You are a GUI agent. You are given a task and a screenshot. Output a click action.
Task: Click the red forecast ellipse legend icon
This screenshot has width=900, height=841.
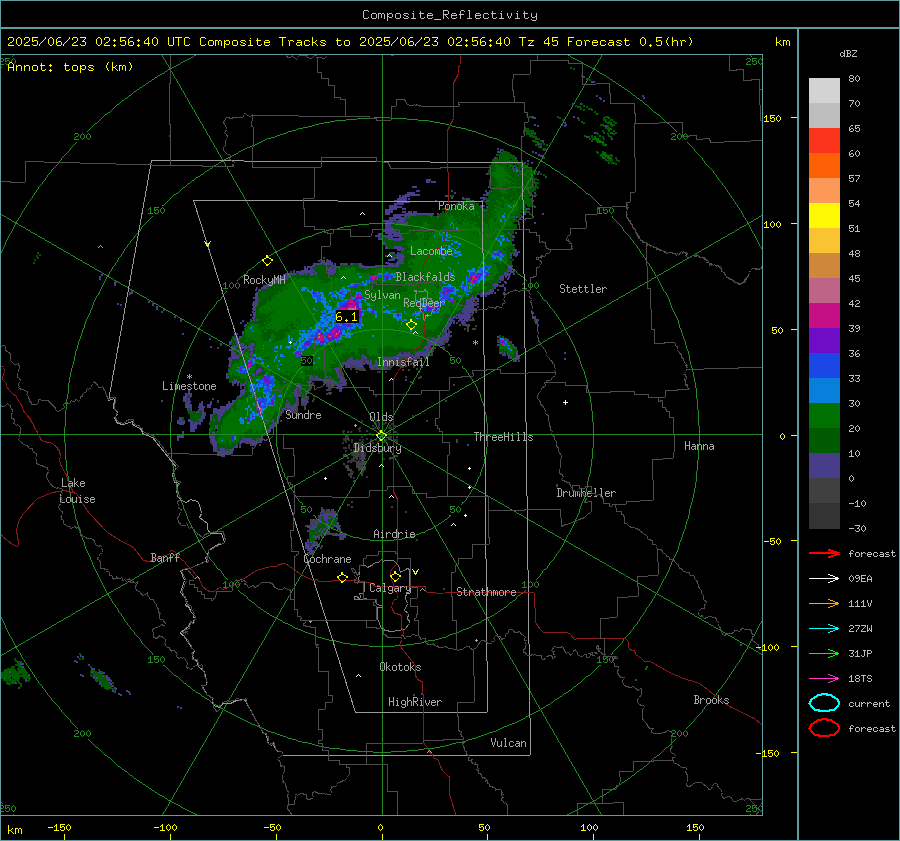click(x=824, y=728)
